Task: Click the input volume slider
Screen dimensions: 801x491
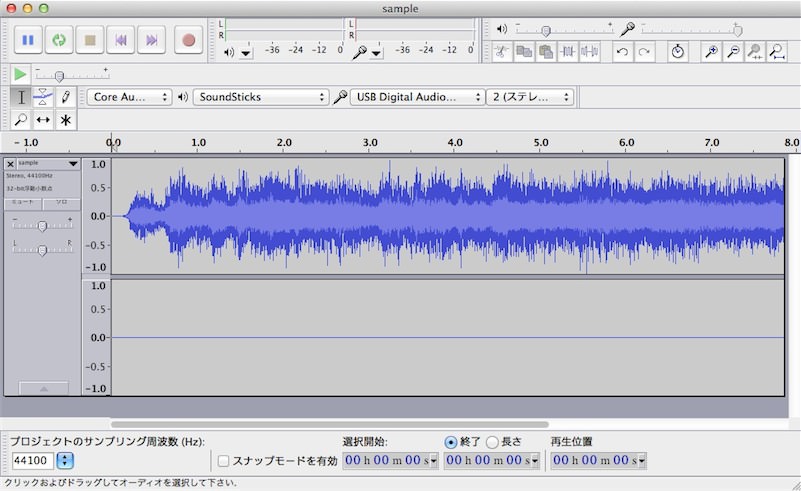Action: click(x=691, y=30)
